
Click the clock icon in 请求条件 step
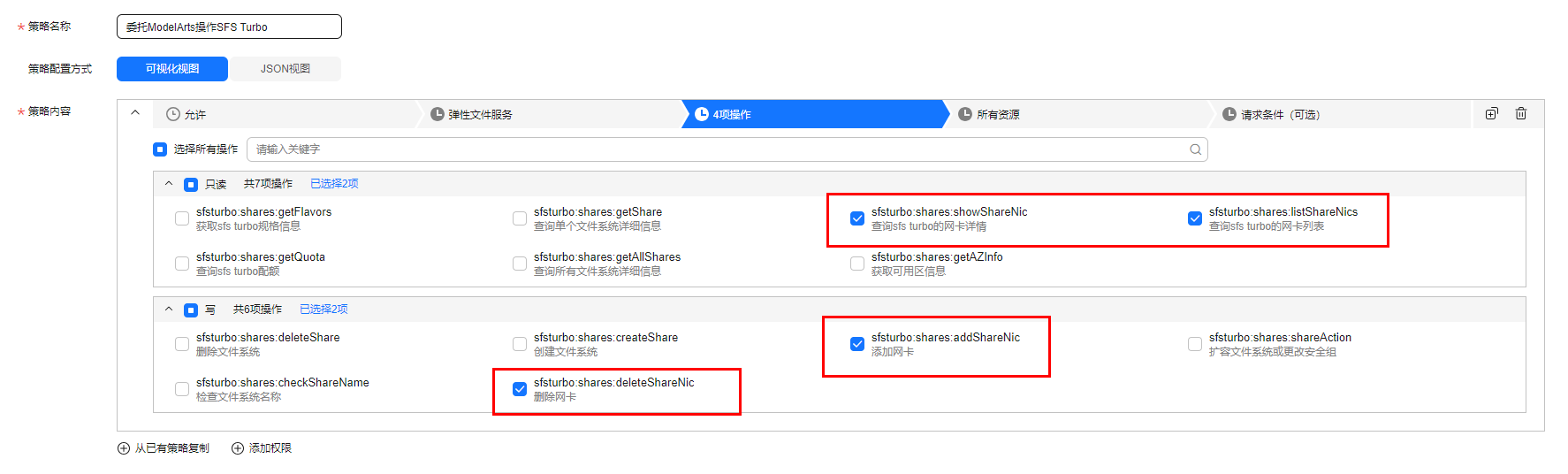tap(1229, 114)
